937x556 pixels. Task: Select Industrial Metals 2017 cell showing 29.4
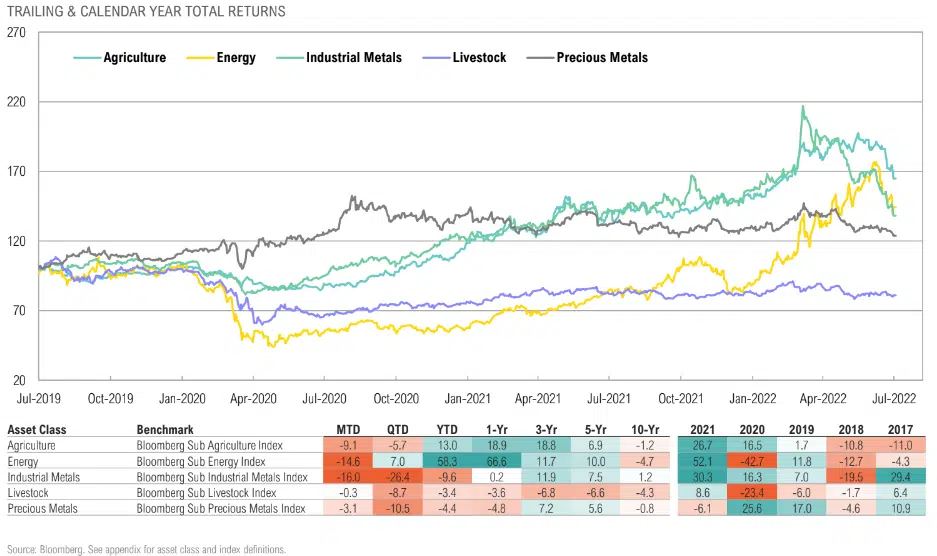(x=901, y=476)
